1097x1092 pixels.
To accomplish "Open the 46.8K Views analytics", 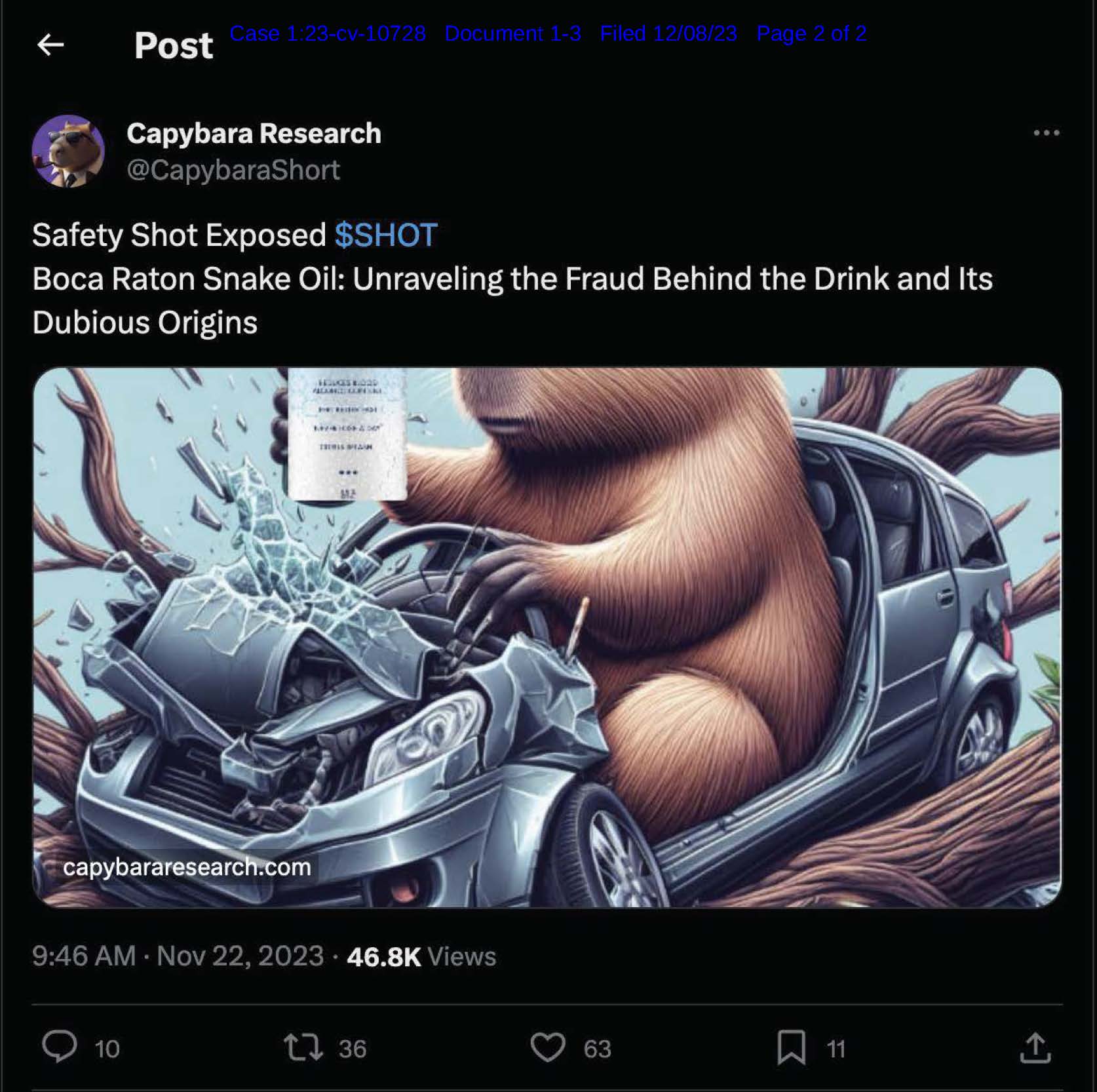I will (x=421, y=957).
